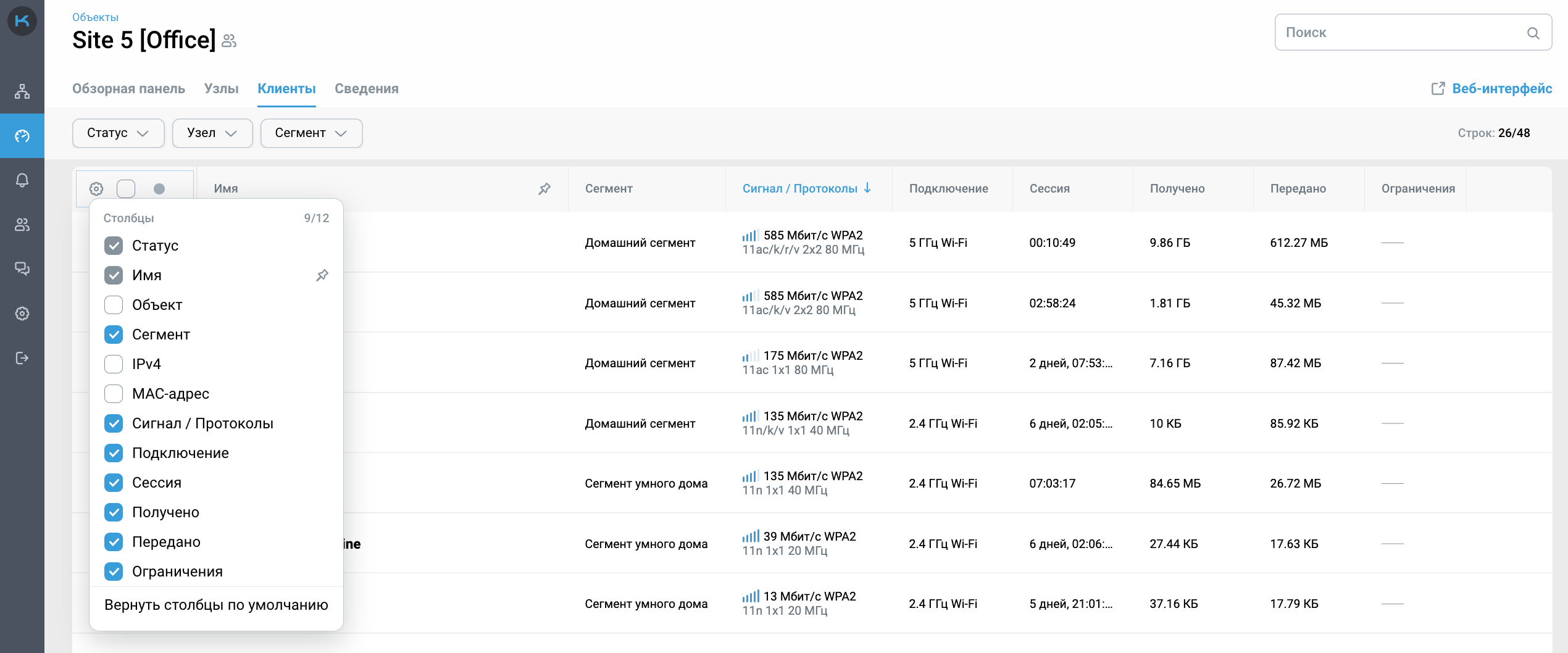Click the pin icon in Имя header
The height and width of the screenshot is (653, 1568).
(x=544, y=189)
